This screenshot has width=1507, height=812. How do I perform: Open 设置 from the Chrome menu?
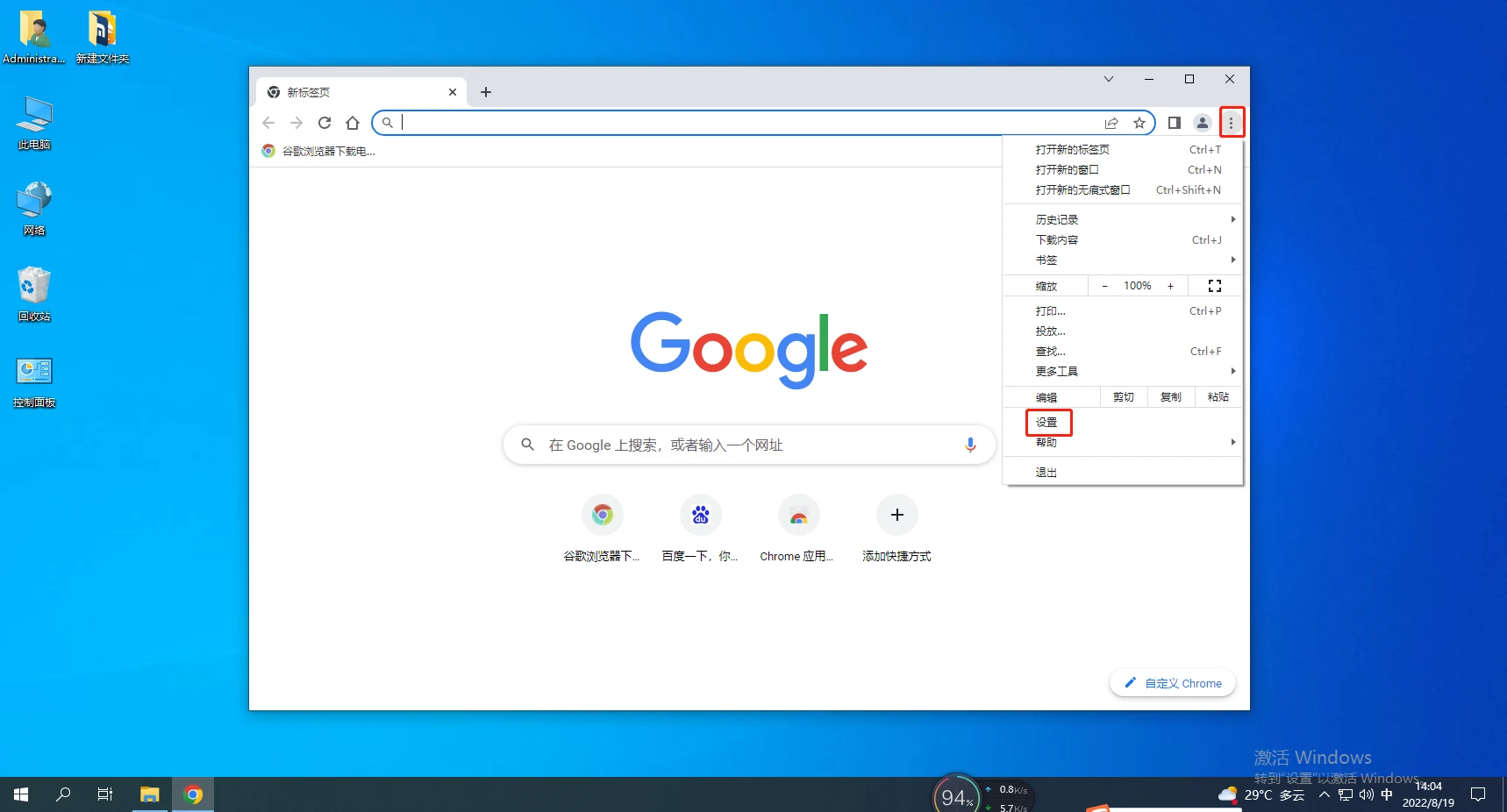1123,423
